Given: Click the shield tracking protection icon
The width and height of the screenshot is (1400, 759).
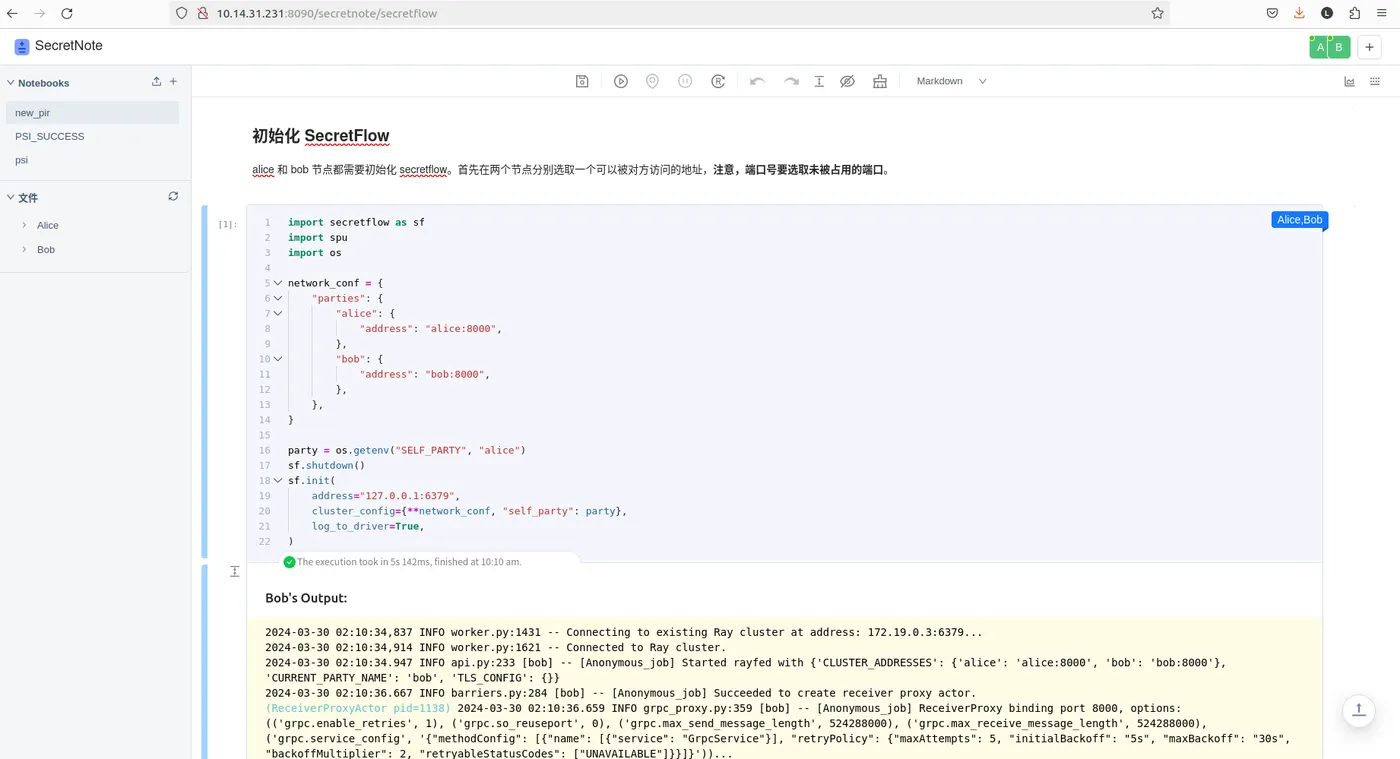Looking at the screenshot, I should click(182, 13).
